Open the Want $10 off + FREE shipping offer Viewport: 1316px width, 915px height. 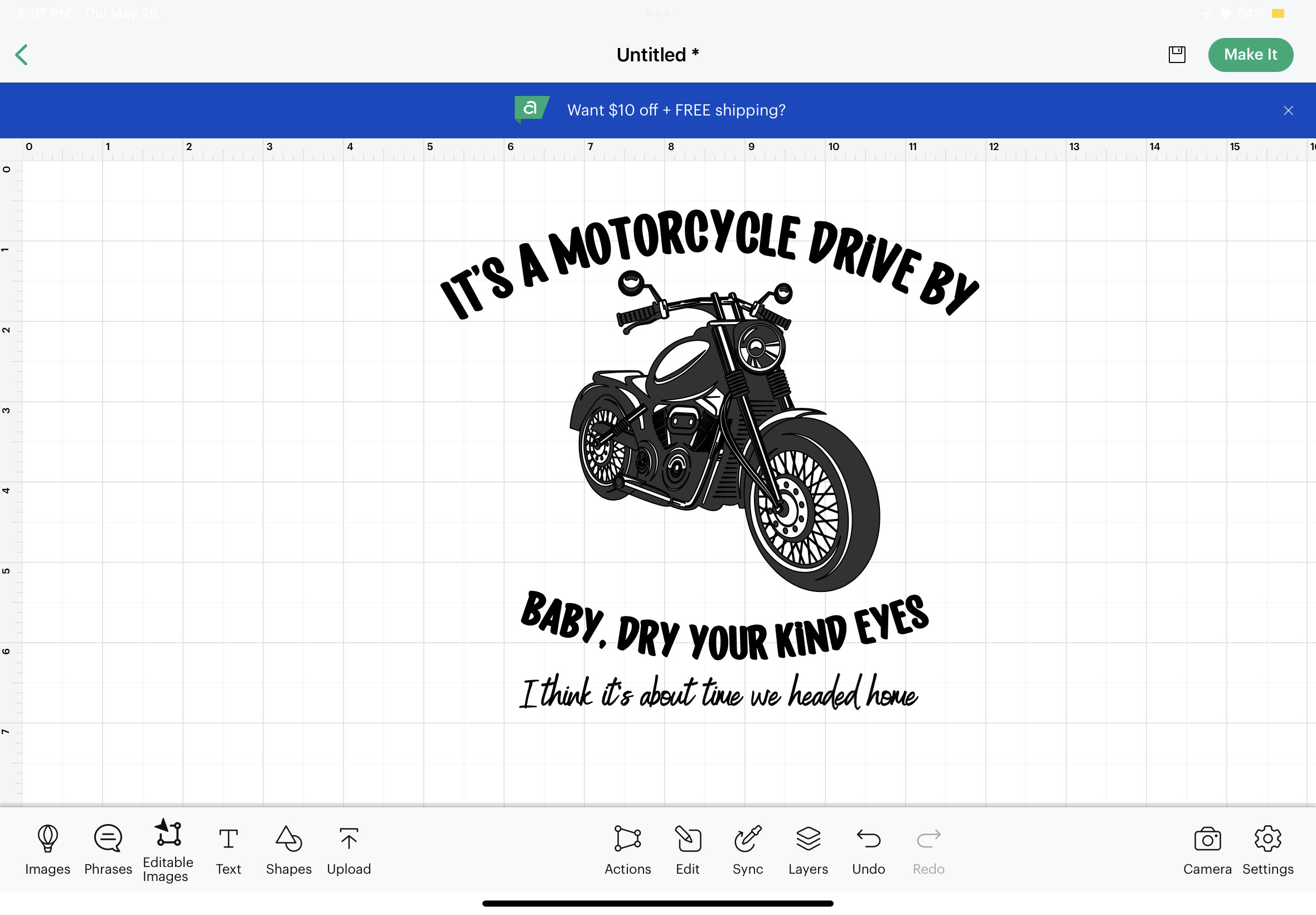pos(676,110)
